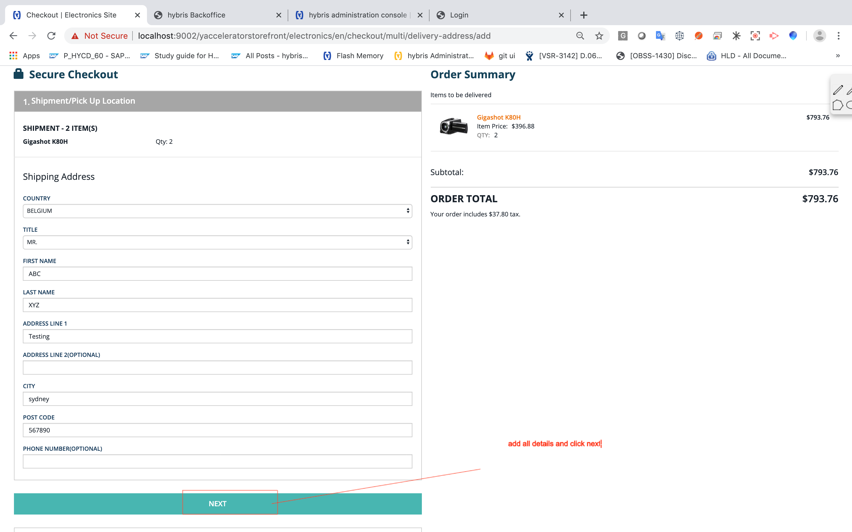The height and width of the screenshot is (532, 852).
Task: Click the Gigashot K80H camera thumbnail
Action: pyautogui.click(x=453, y=126)
